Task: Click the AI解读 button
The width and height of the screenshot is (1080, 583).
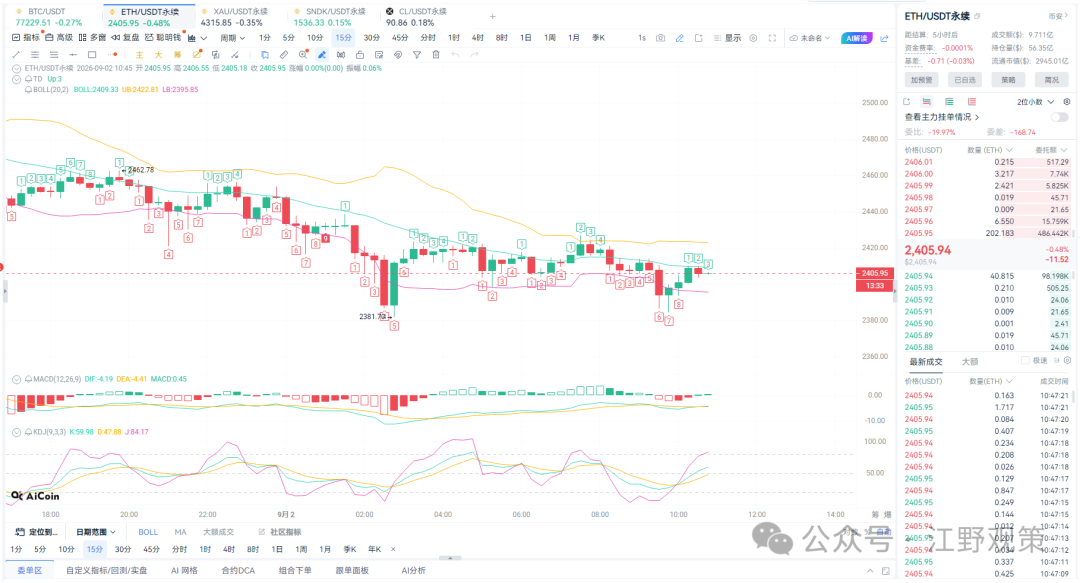Action: pos(857,38)
